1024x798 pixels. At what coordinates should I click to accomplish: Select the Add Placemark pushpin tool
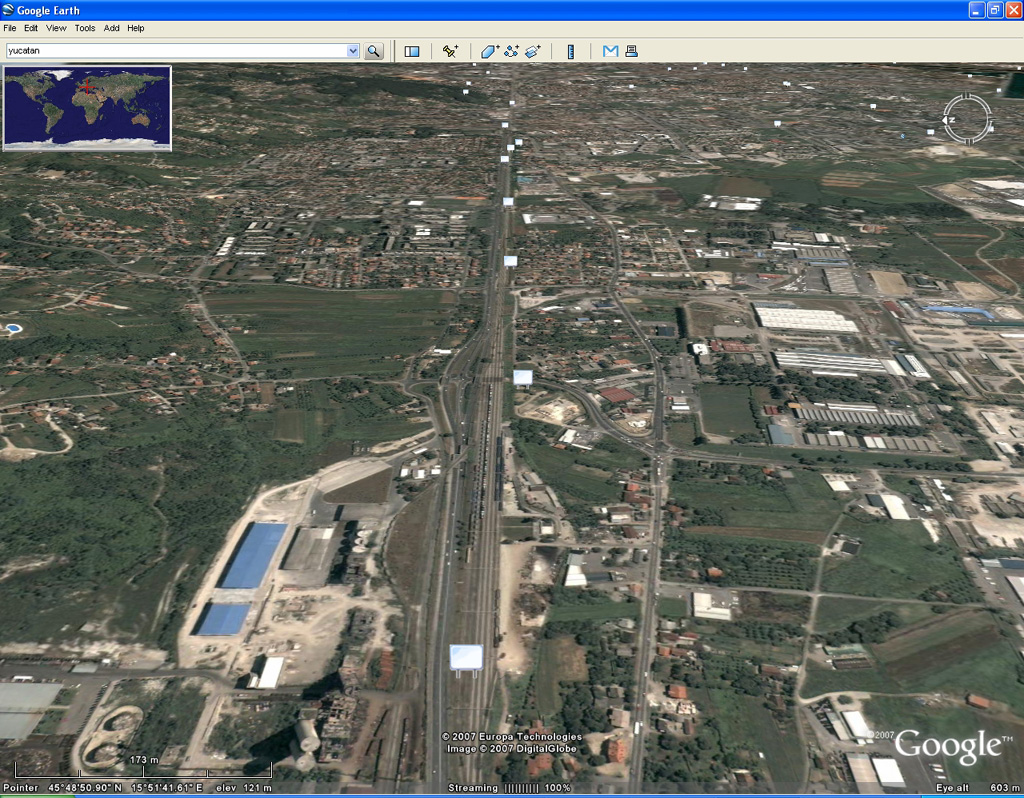tap(450, 51)
